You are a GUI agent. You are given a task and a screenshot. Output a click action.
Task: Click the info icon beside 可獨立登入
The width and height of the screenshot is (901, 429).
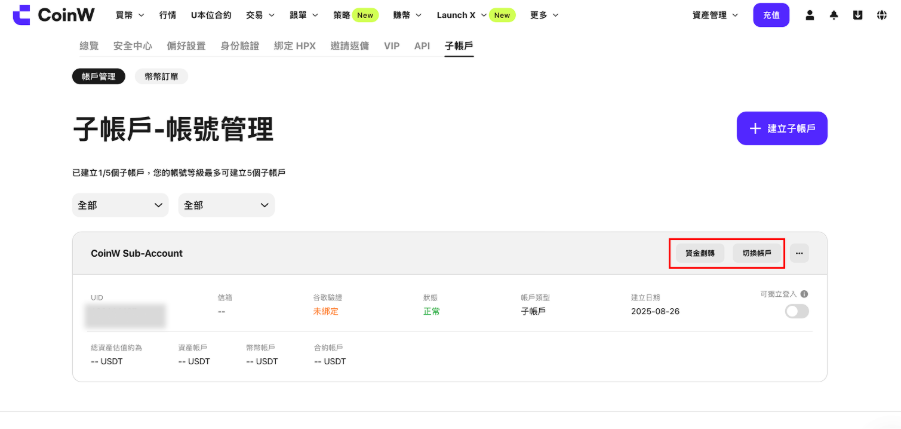(x=804, y=294)
